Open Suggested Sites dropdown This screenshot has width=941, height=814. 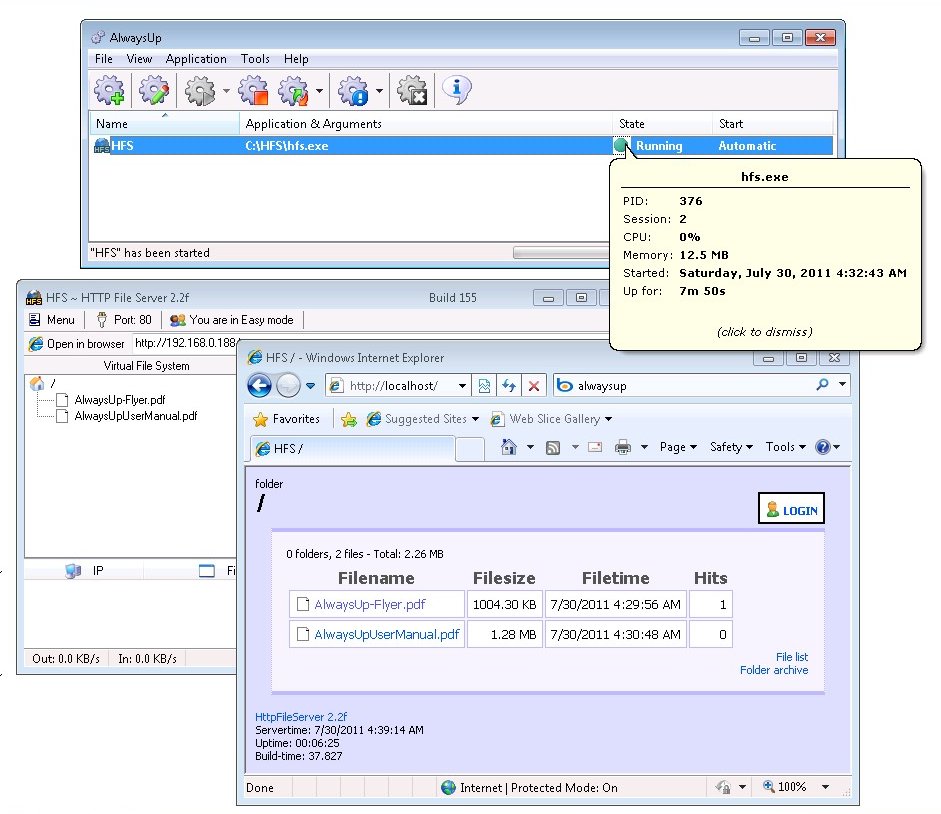click(422, 419)
